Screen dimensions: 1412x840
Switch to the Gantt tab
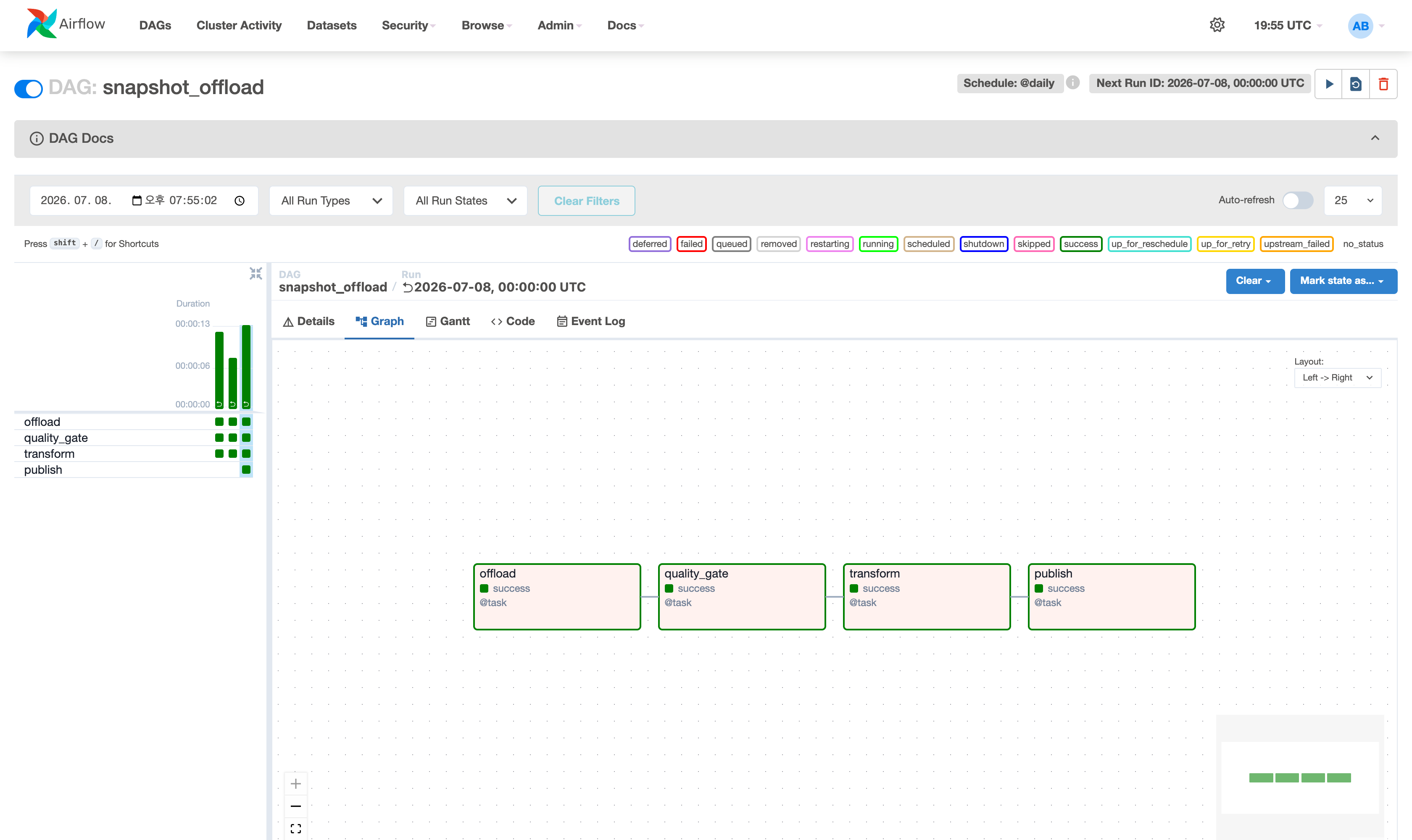pyautogui.click(x=448, y=321)
